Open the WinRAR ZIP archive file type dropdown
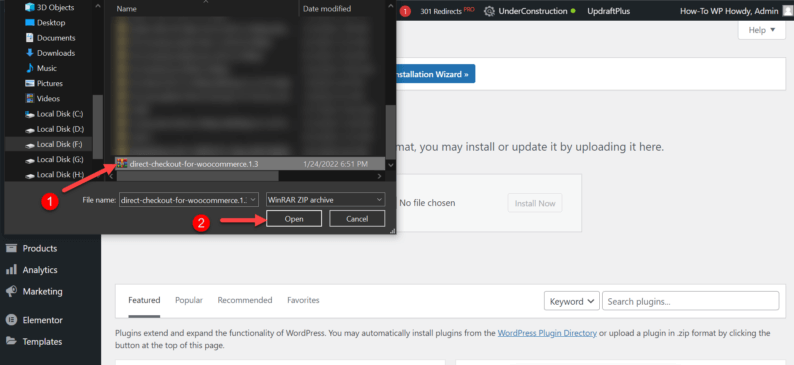The width and height of the screenshot is (794, 365). pos(325,200)
